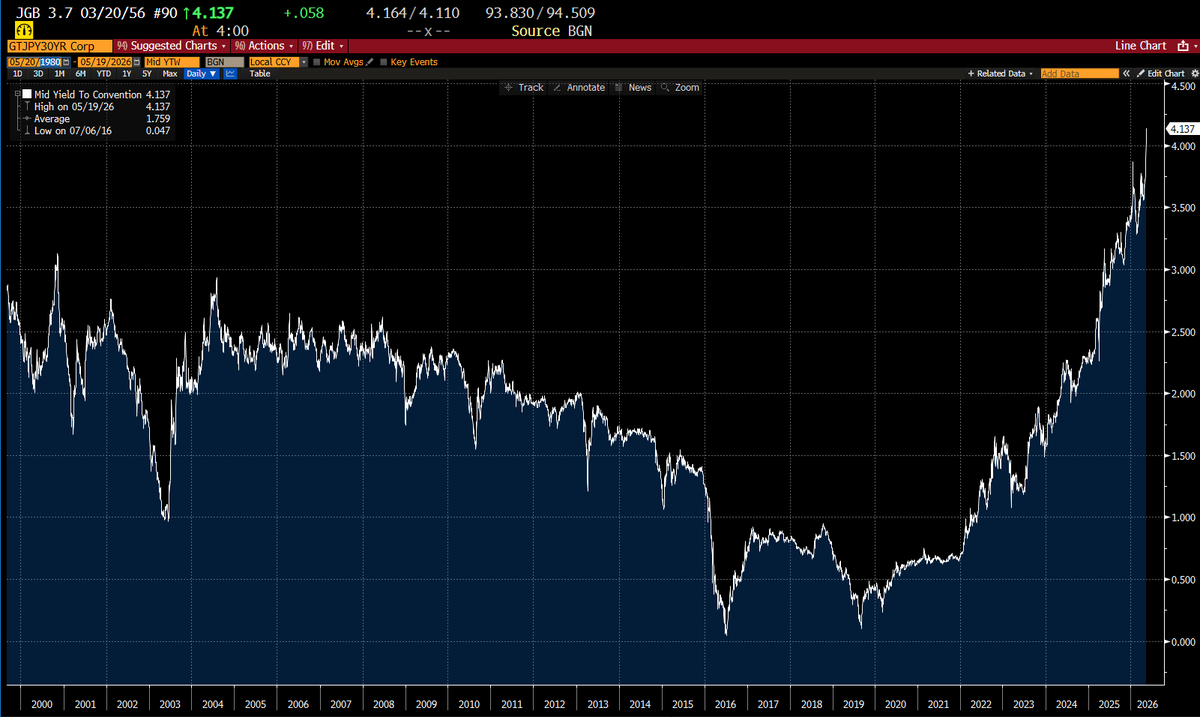This screenshot has height=717, width=1200.
Task: Open the Suggested Charts dropdown
Action: [172, 46]
